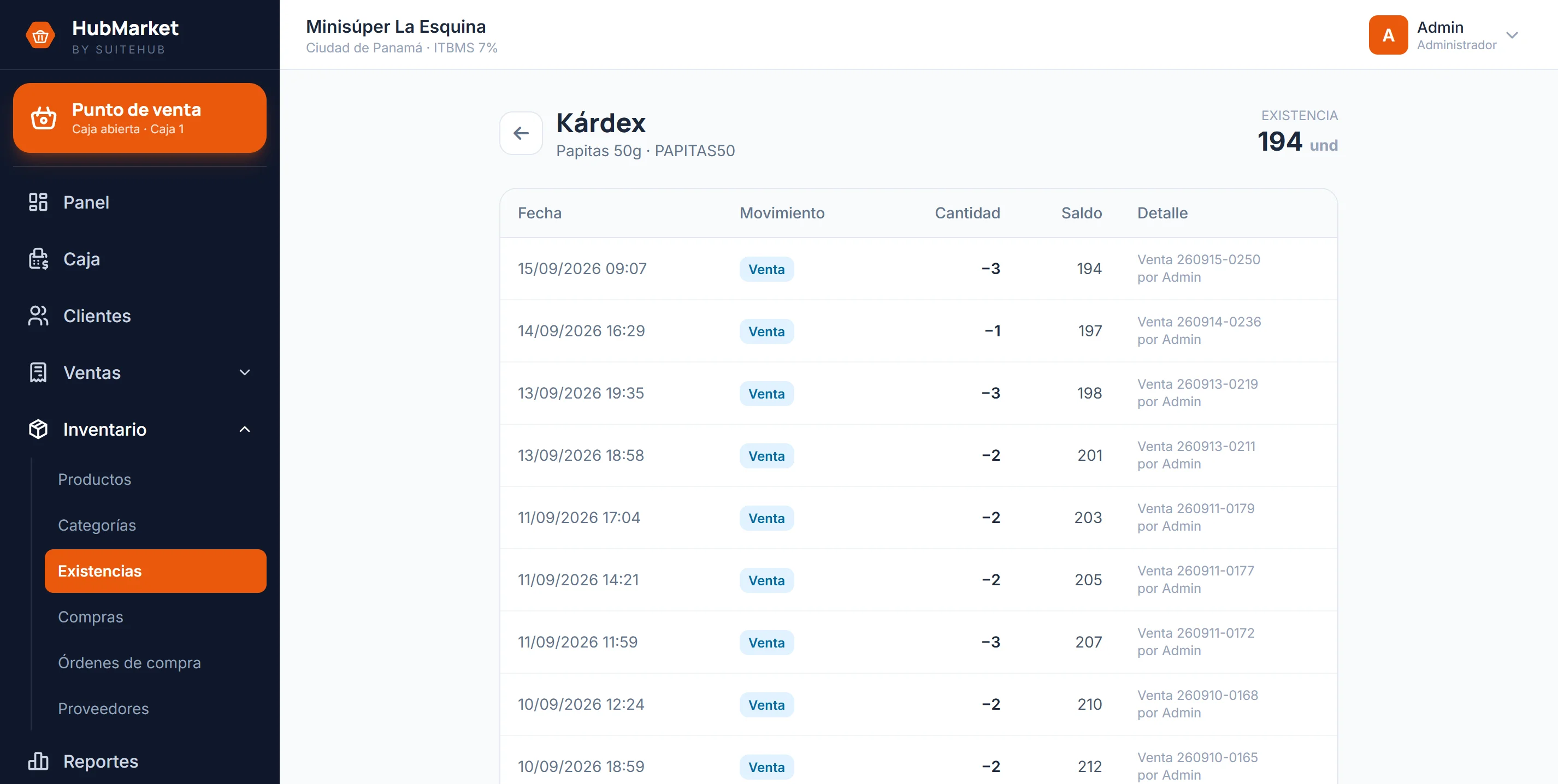Click saldo value 201
This screenshot has height=784, width=1558.
(1089, 455)
